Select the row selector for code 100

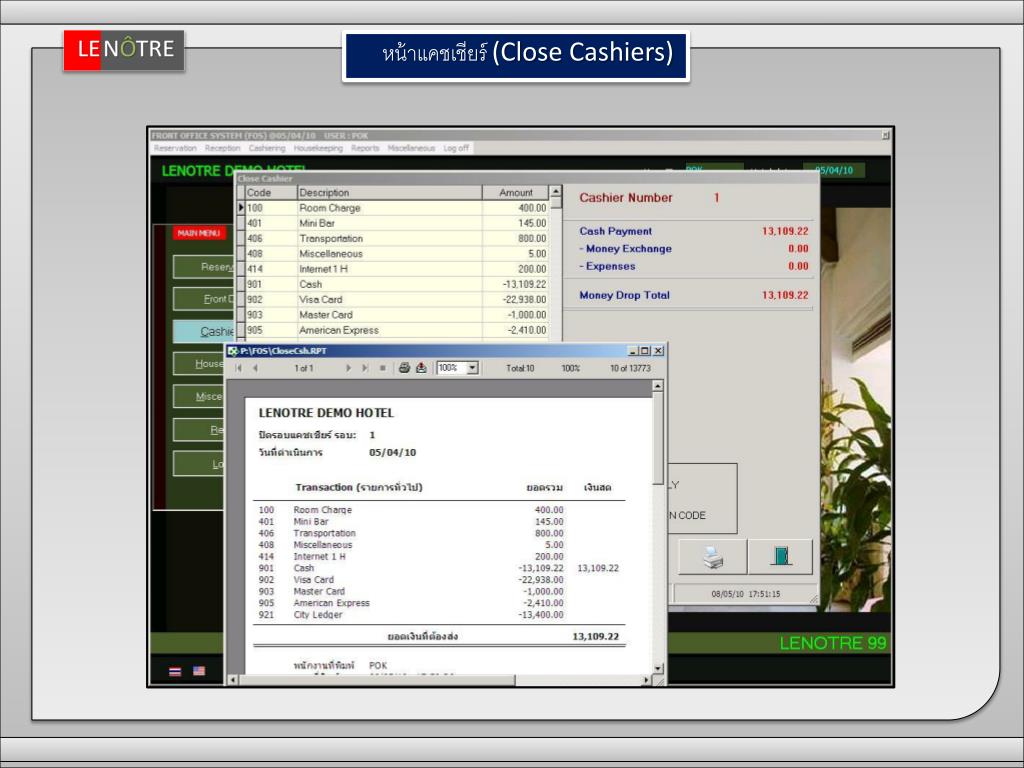click(x=240, y=208)
